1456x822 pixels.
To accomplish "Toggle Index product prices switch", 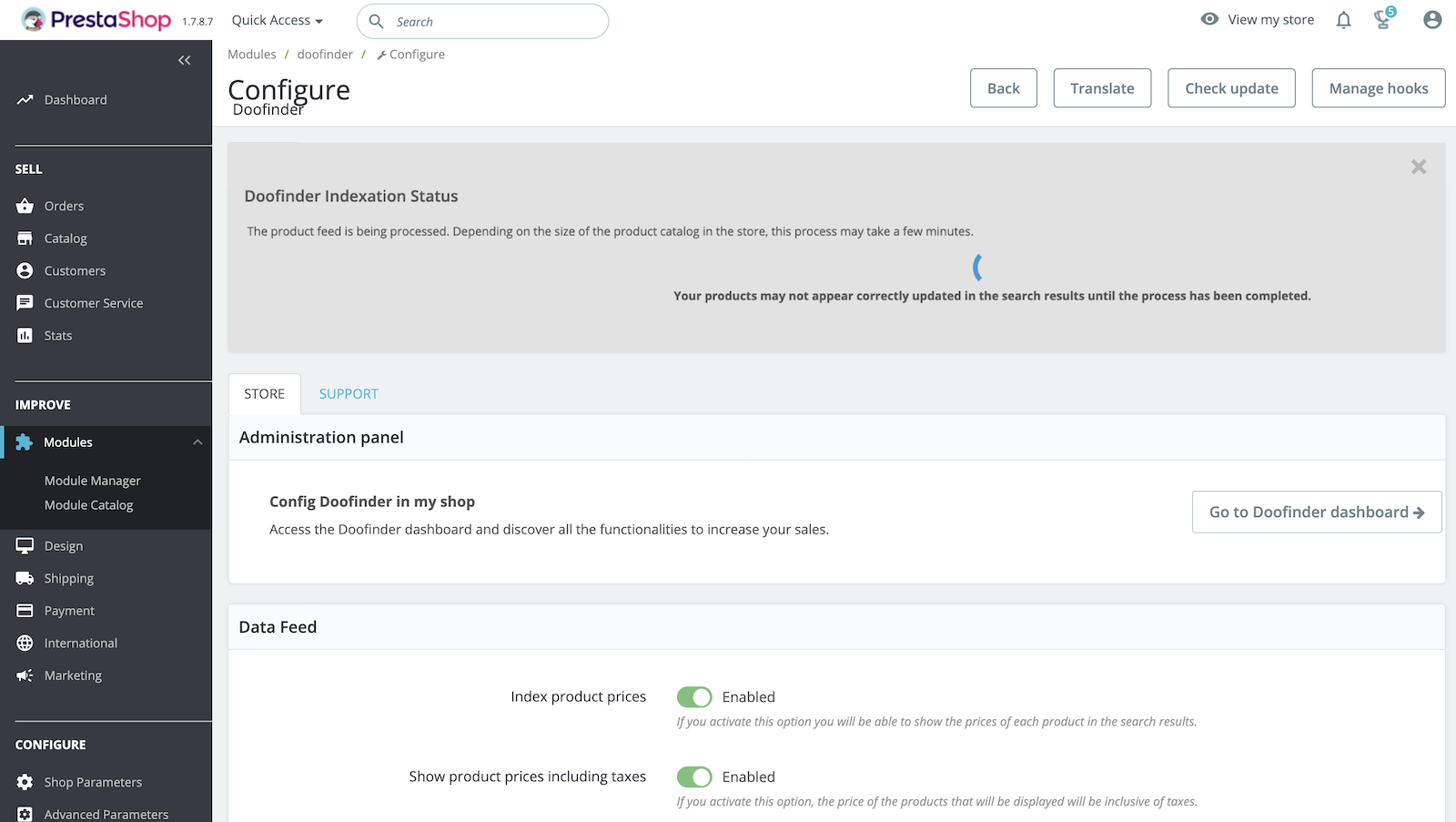I will [x=694, y=697].
